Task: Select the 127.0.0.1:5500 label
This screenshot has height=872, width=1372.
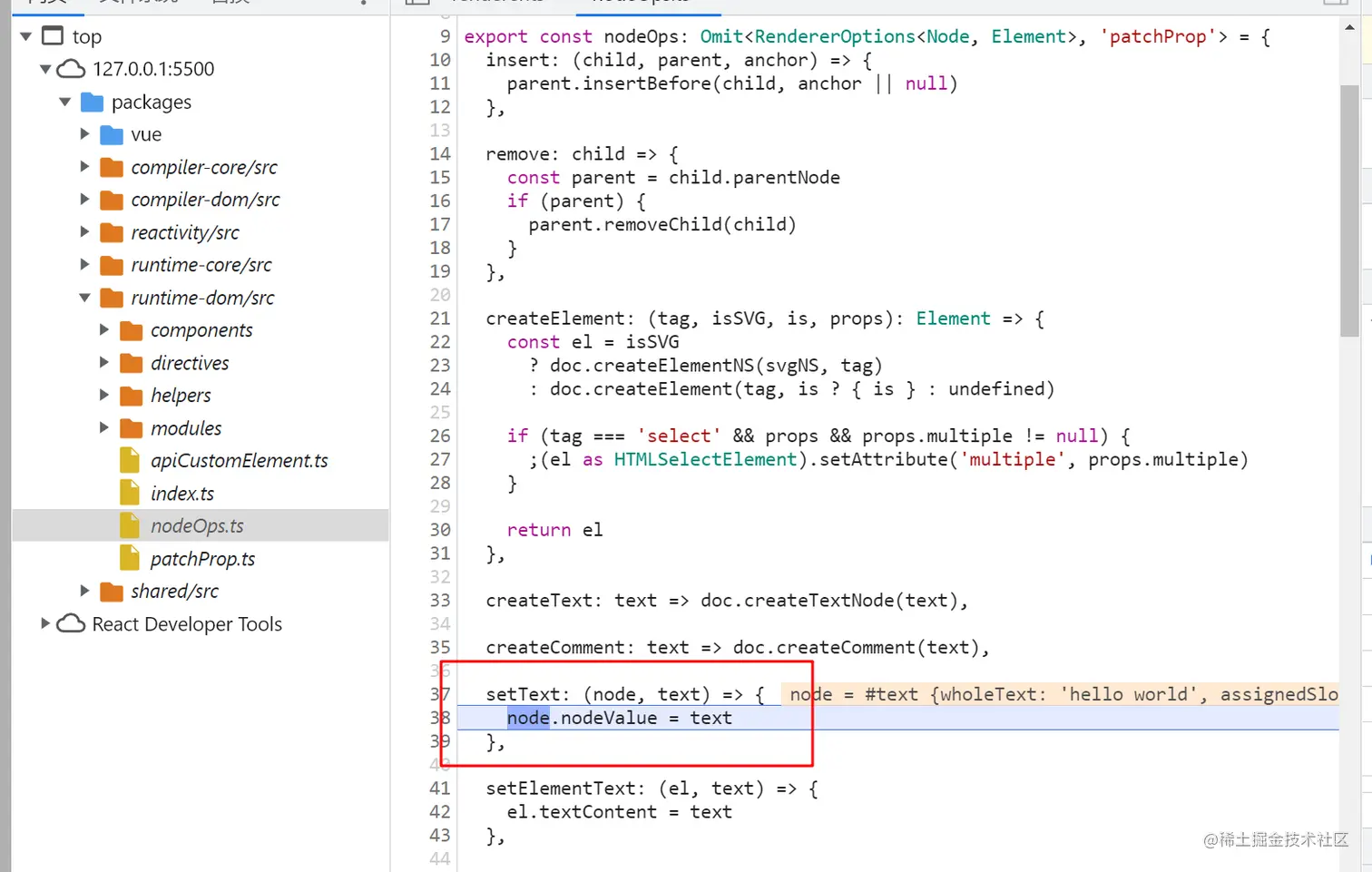Action: point(153,69)
